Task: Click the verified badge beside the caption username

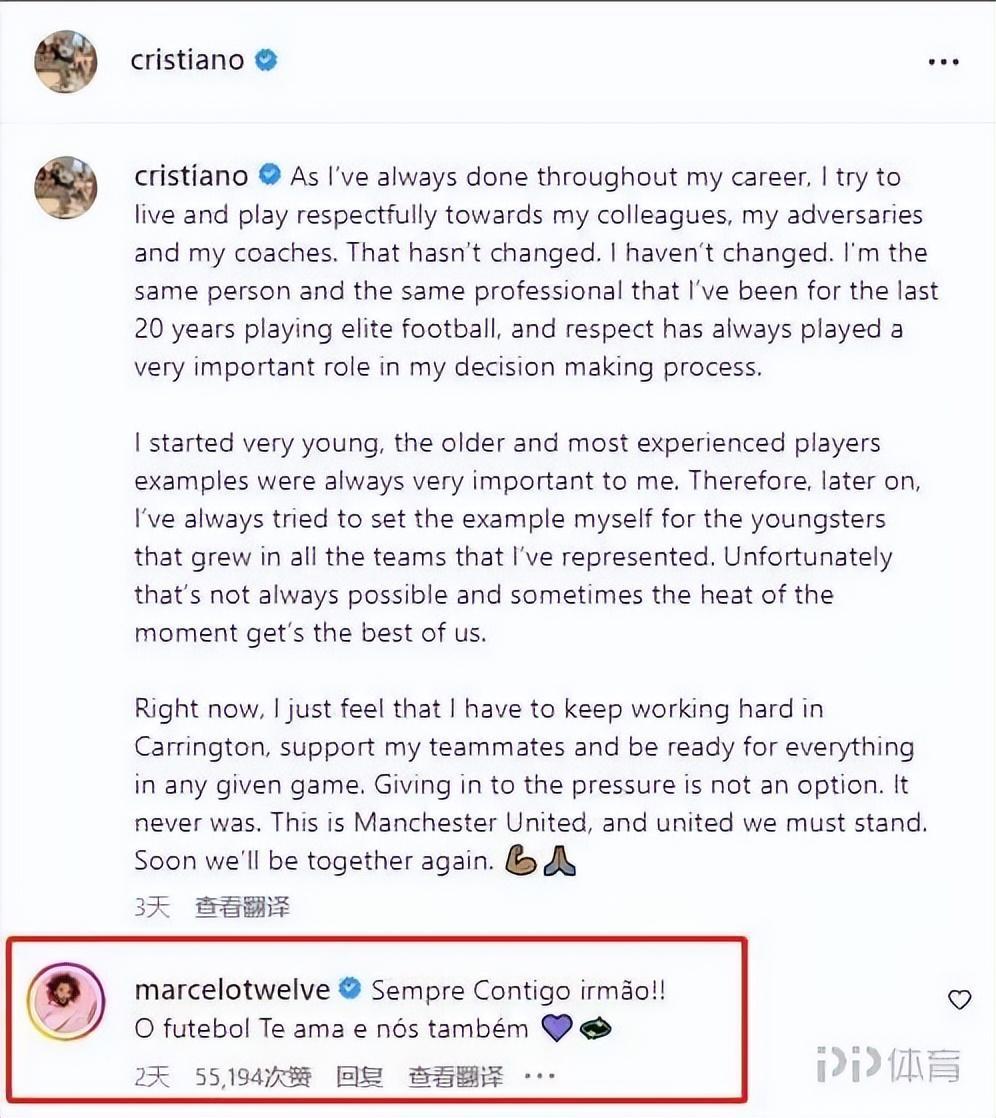Action: click(270, 177)
